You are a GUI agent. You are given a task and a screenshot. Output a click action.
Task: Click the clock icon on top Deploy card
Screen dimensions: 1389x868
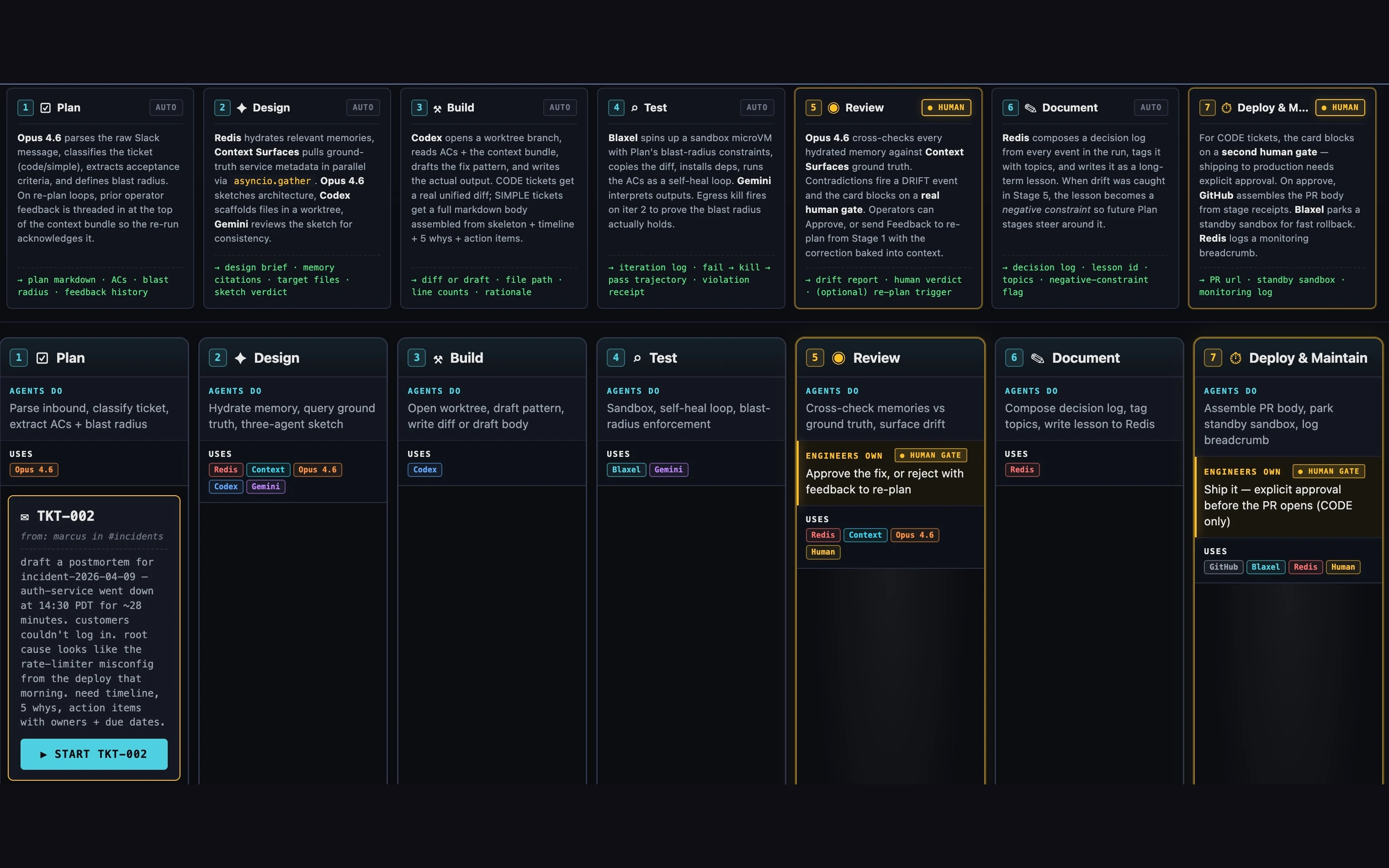pyautogui.click(x=1226, y=108)
